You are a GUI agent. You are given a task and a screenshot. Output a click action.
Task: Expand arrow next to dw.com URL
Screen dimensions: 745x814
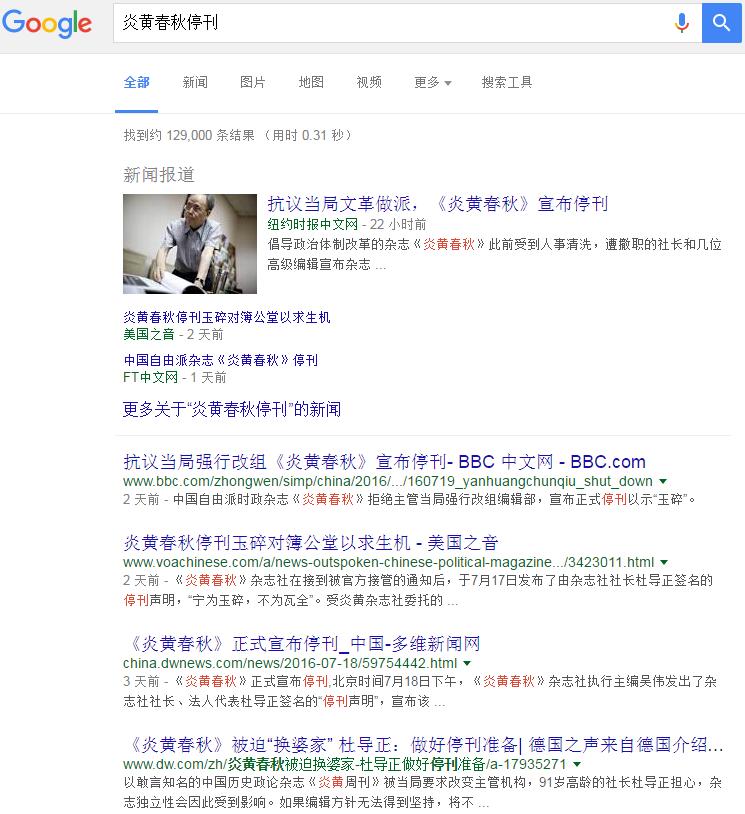pos(577,764)
